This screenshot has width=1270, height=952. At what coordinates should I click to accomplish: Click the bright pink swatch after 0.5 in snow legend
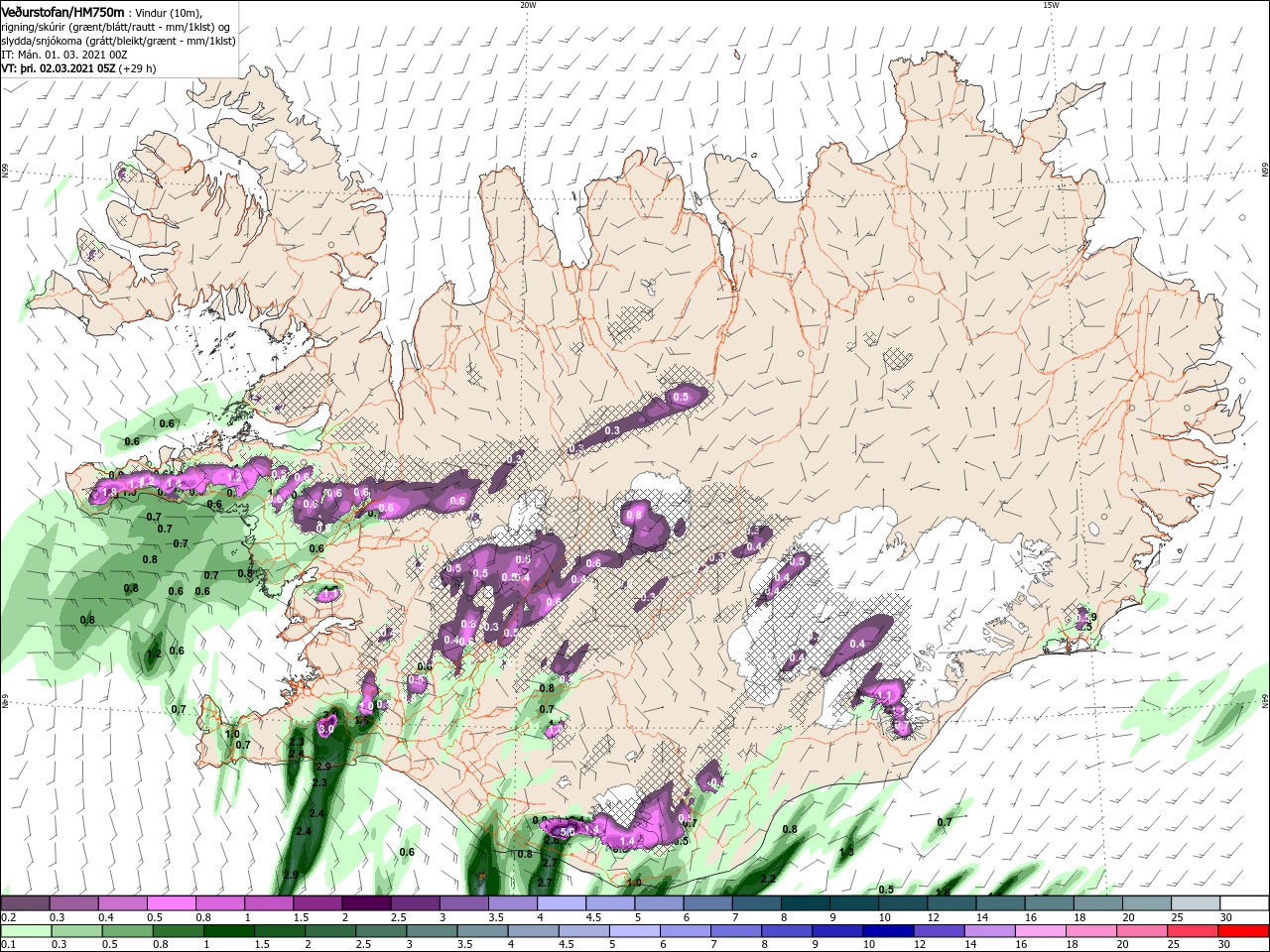(171, 903)
